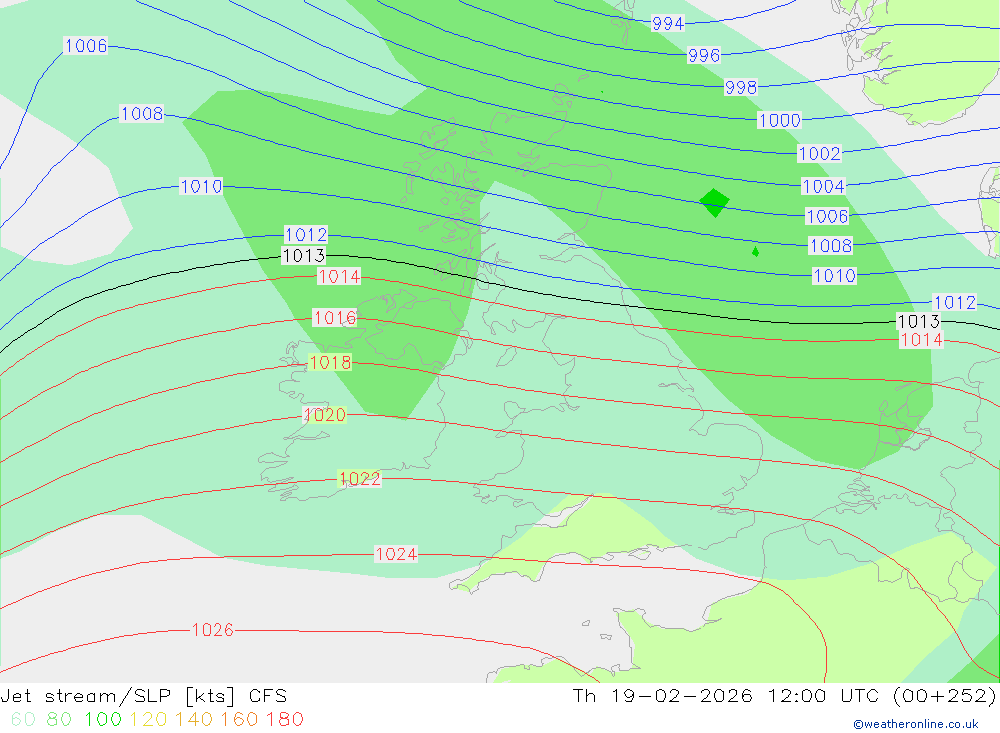
Task: Select the 120 knots legend value
Action: click(148, 720)
